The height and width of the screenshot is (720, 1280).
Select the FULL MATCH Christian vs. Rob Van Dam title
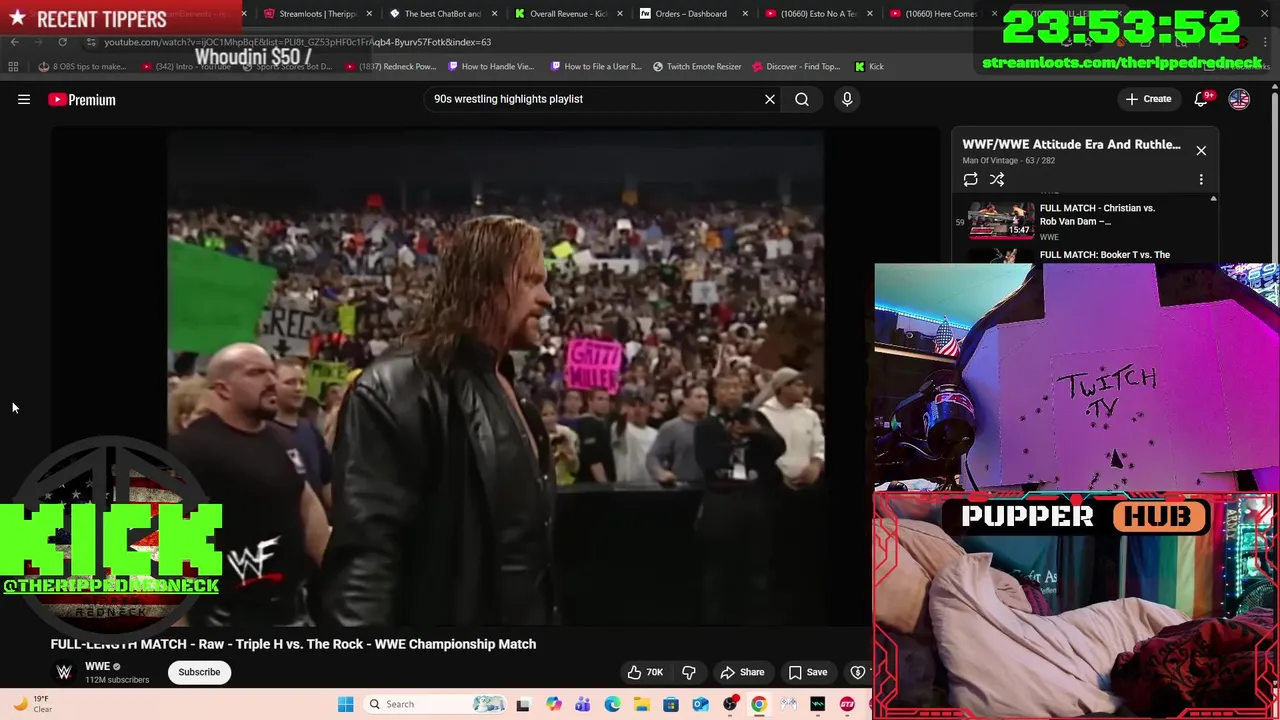[x=1097, y=215]
